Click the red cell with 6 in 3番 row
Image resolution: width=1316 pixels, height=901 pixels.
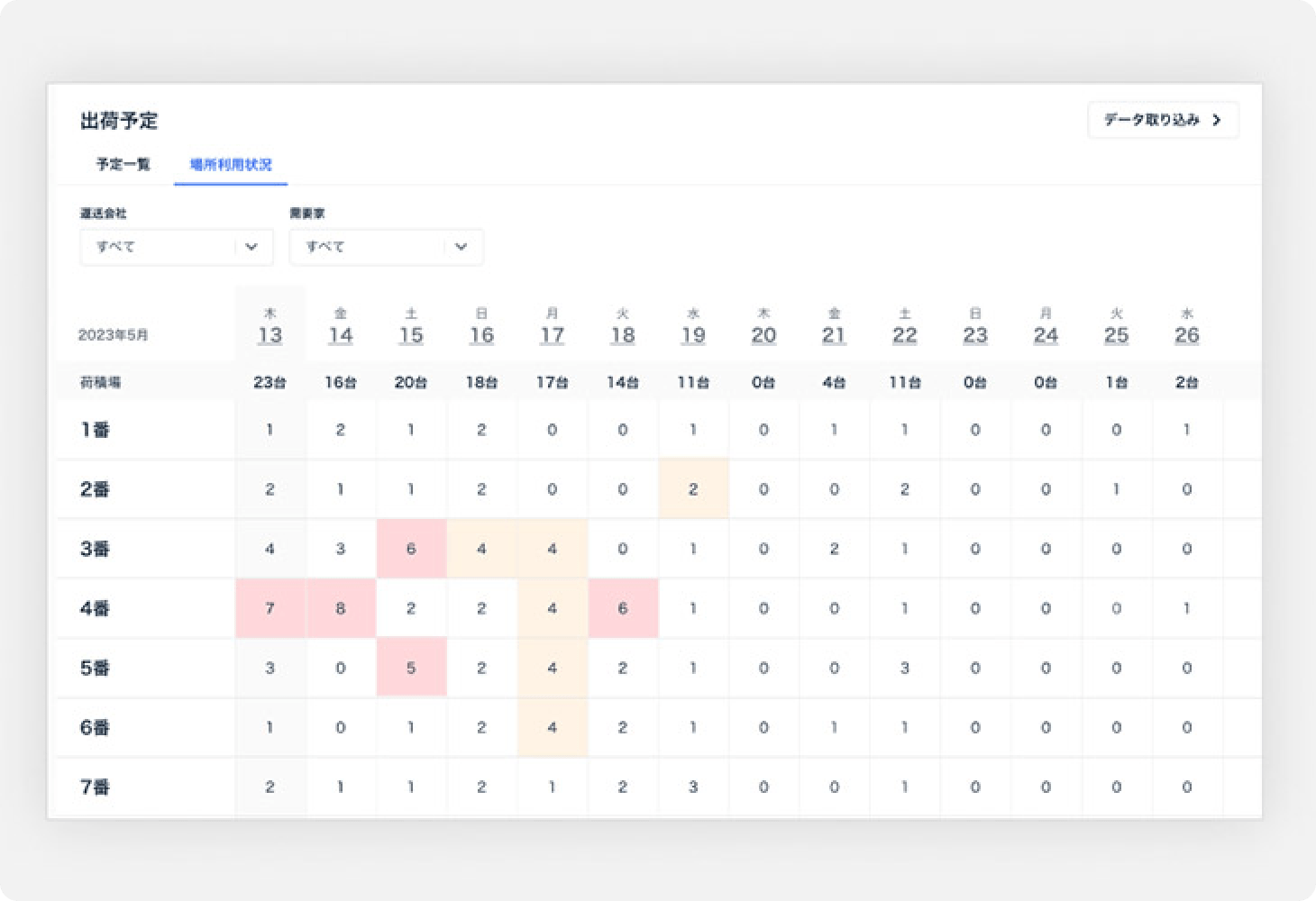tap(411, 549)
